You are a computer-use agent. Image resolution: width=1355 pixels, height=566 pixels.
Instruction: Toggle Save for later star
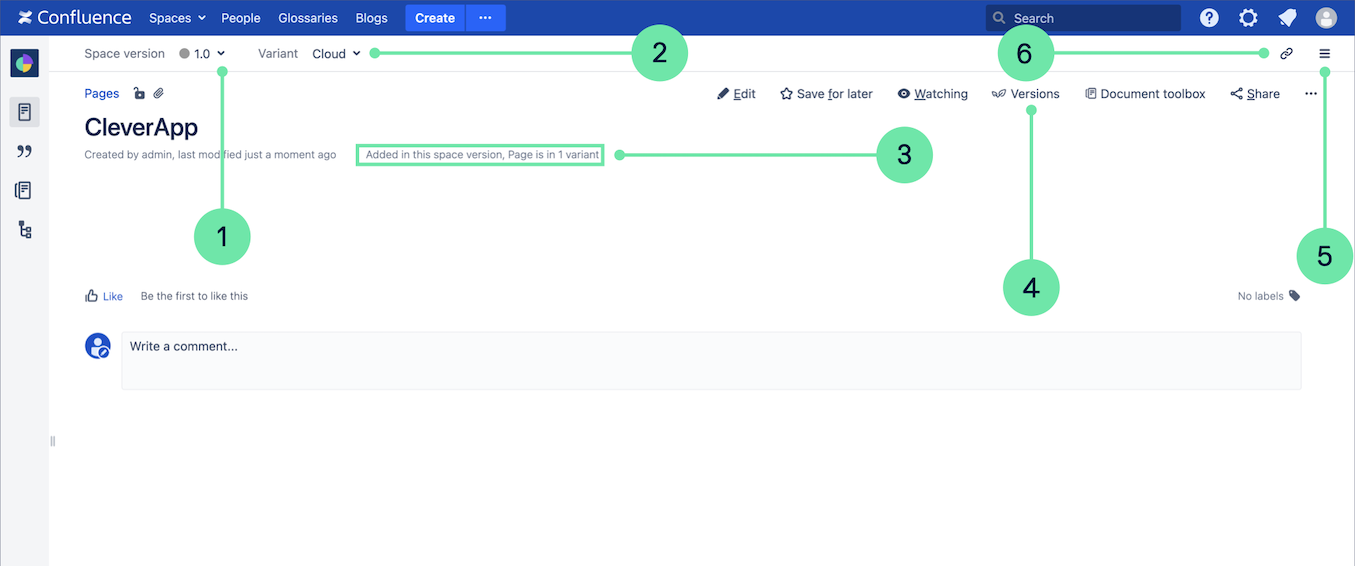[x=826, y=94]
